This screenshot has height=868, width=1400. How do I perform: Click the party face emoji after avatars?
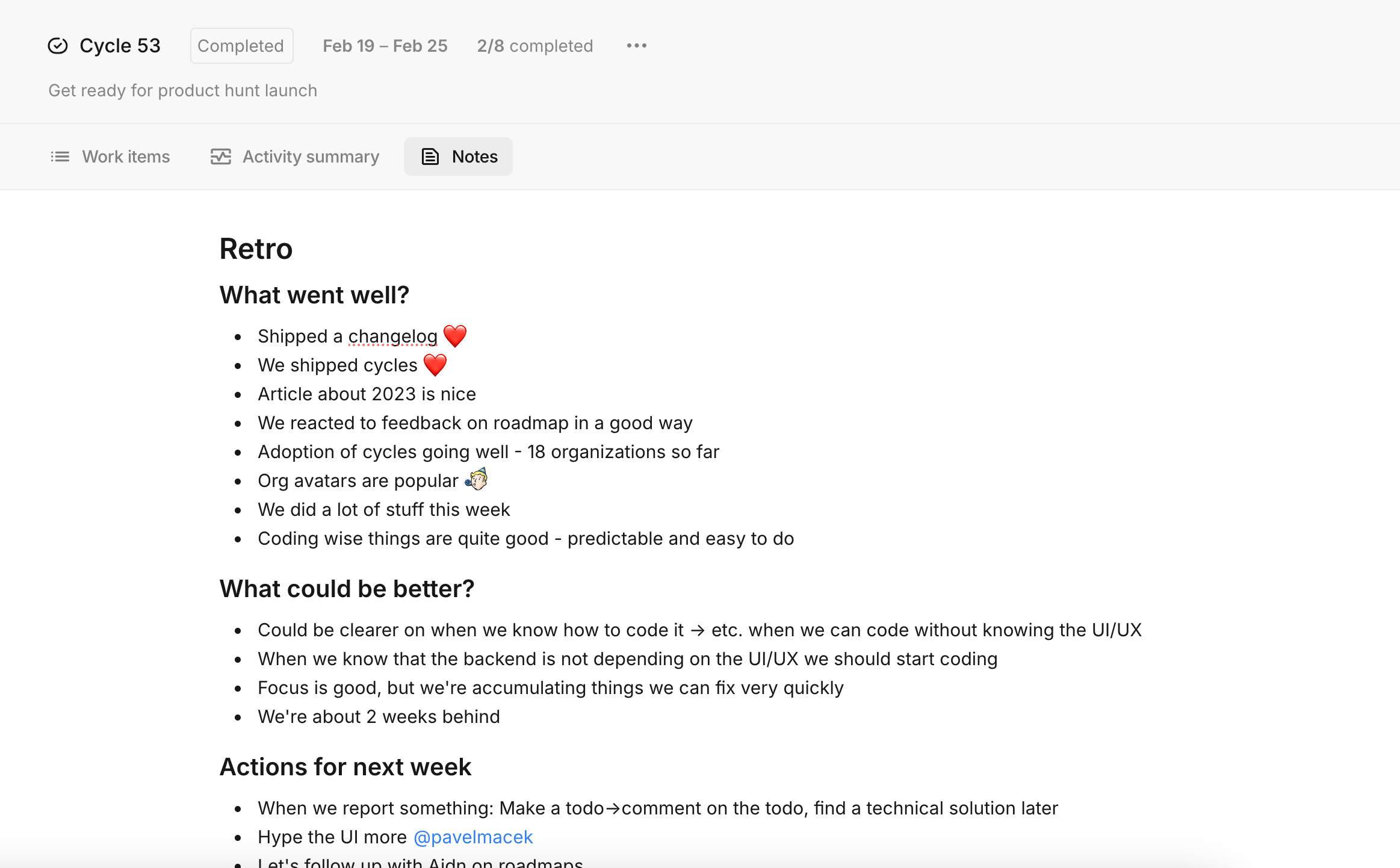(x=476, y=480)
